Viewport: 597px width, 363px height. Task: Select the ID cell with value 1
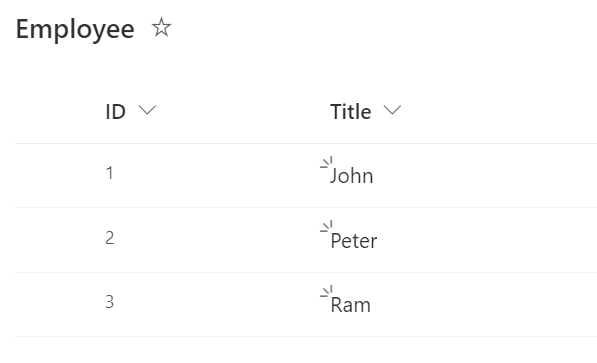110,173
